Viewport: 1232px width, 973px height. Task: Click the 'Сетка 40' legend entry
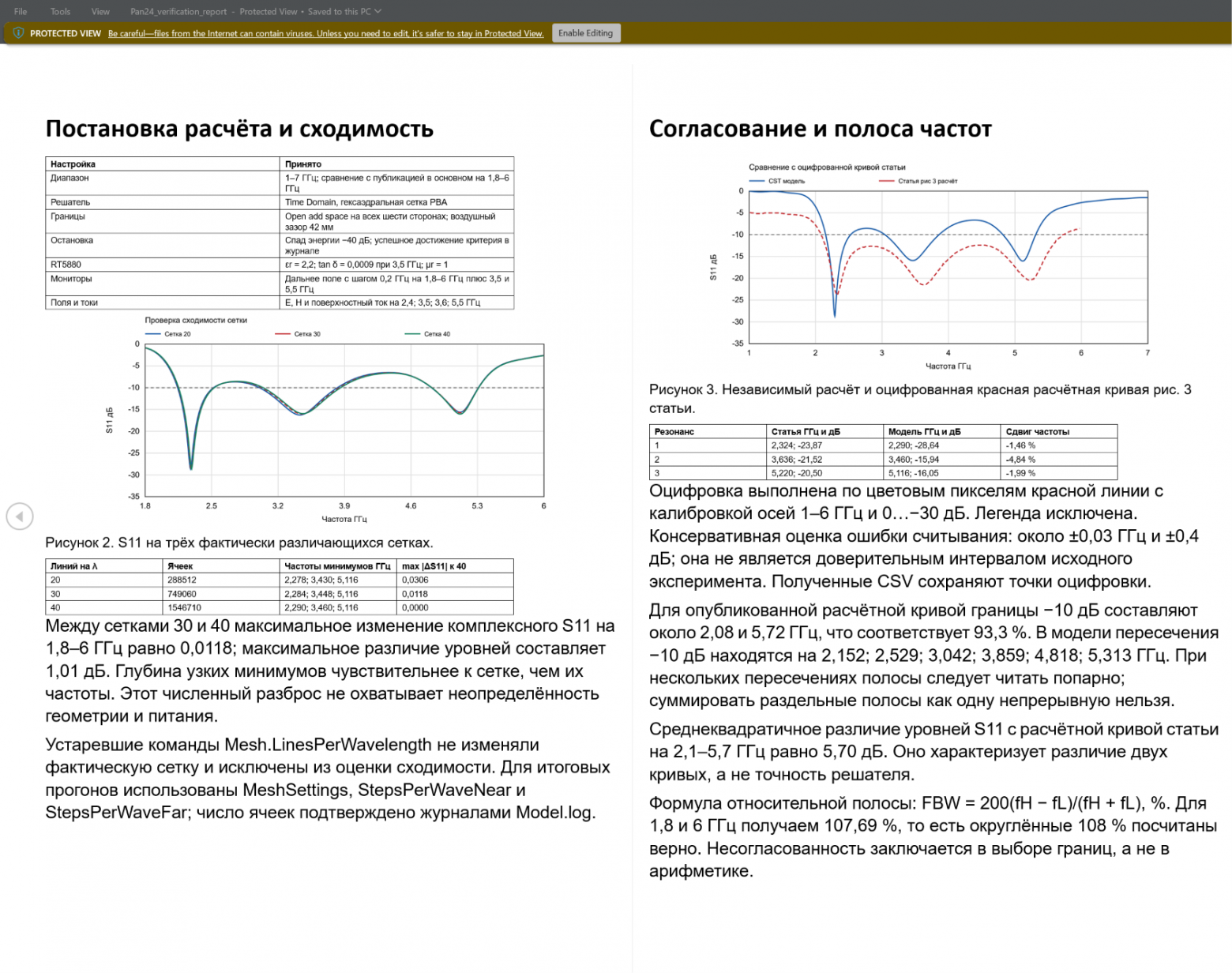point(427,334)
